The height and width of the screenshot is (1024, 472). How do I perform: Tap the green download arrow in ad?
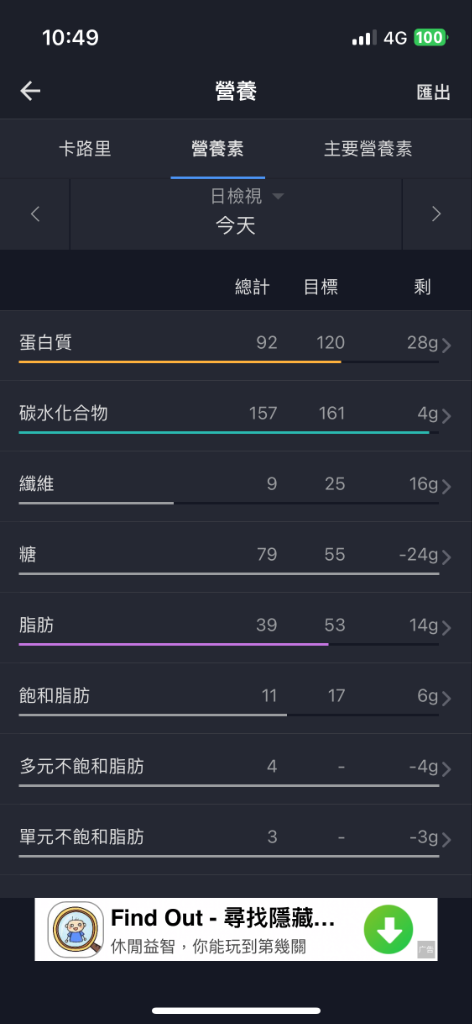(389, 929)
